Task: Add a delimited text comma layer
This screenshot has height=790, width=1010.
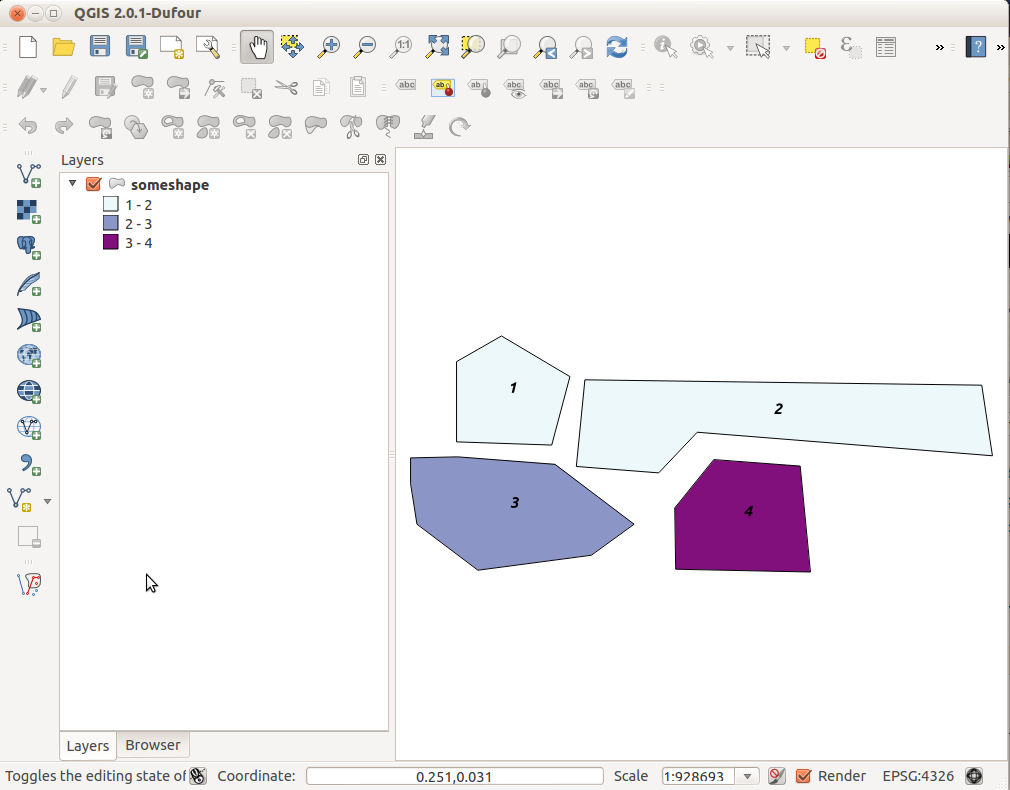Action: pyautogui.click(x=29, y=463)
